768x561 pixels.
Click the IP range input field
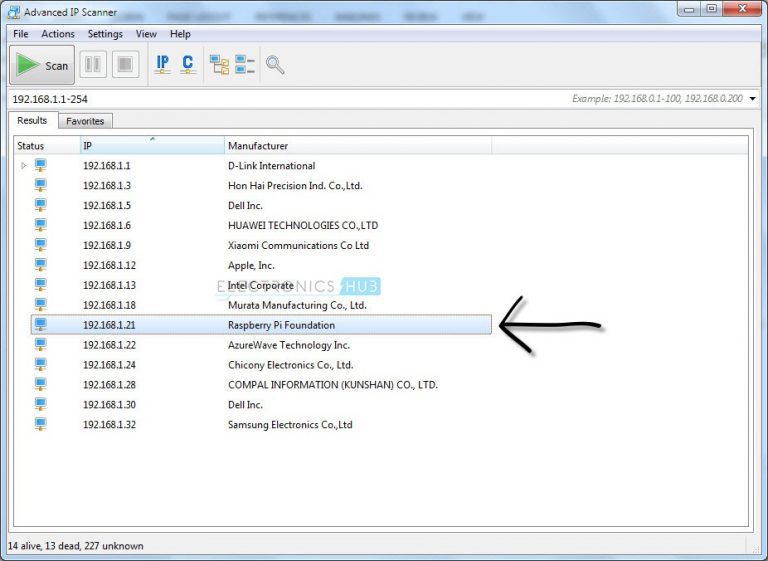tap(280, 99)
